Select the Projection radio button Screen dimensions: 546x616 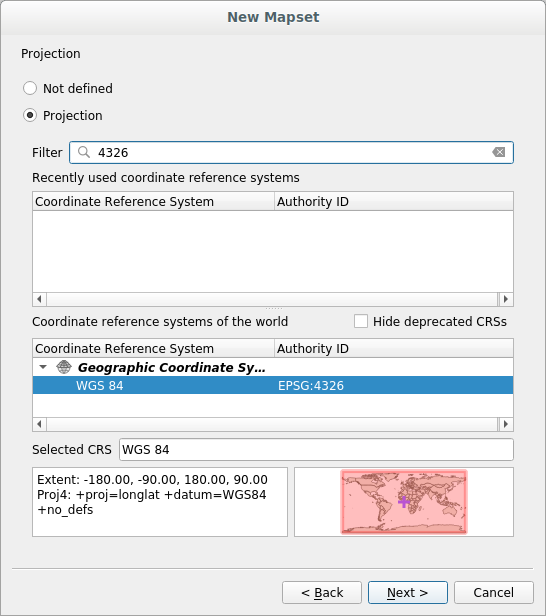pyautogui.click(x=30, y=116)
